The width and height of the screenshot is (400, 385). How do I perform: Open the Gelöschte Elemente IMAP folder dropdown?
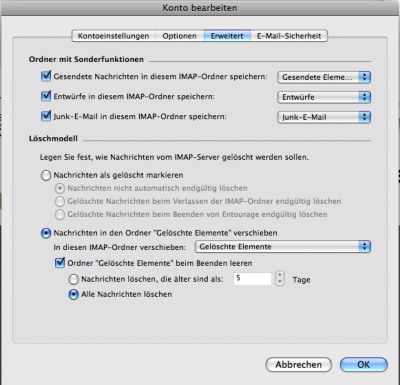click(x=283, y=247)
